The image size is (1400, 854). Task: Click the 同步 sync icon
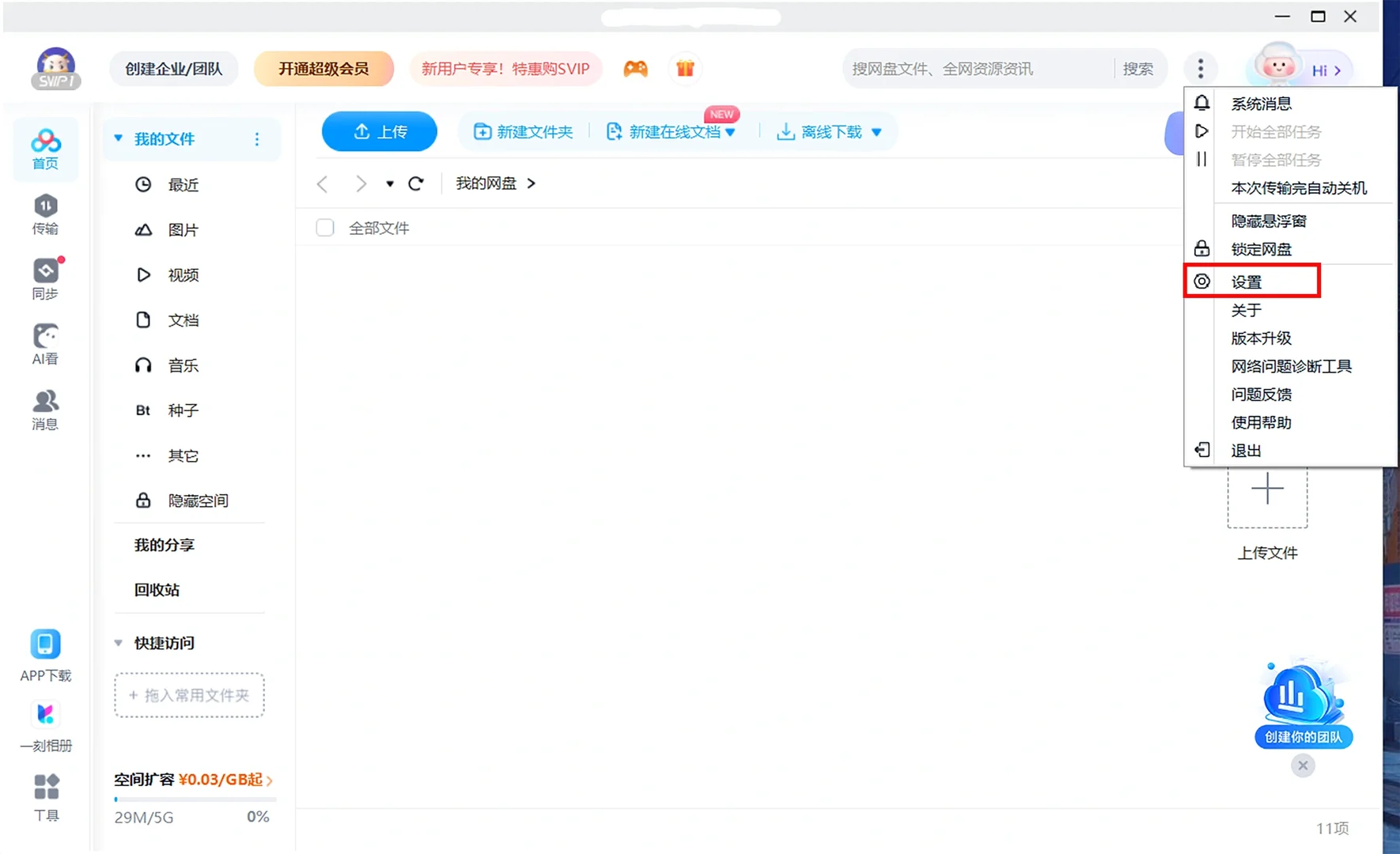click(x=45, y=278)
